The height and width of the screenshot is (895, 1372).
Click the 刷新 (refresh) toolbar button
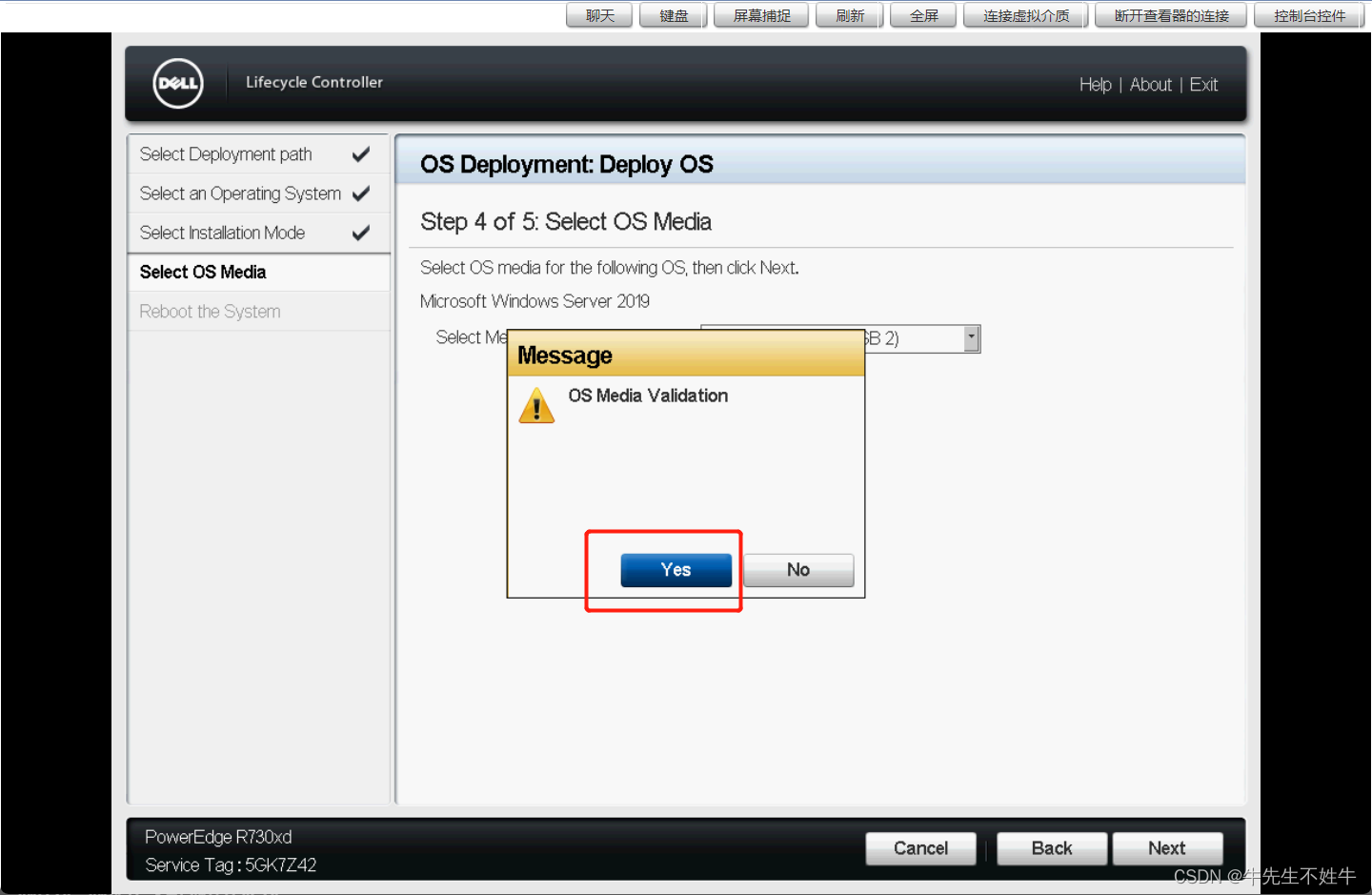[850, 15]
